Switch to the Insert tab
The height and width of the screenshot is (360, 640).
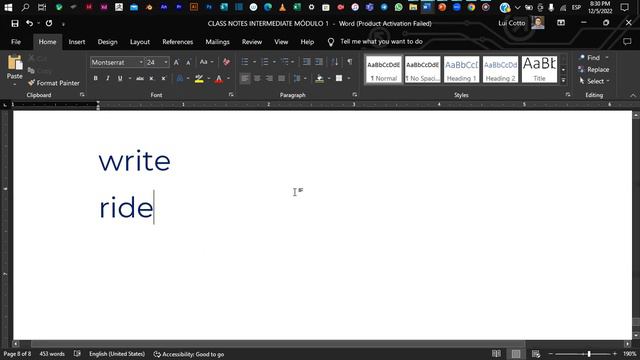77,42
